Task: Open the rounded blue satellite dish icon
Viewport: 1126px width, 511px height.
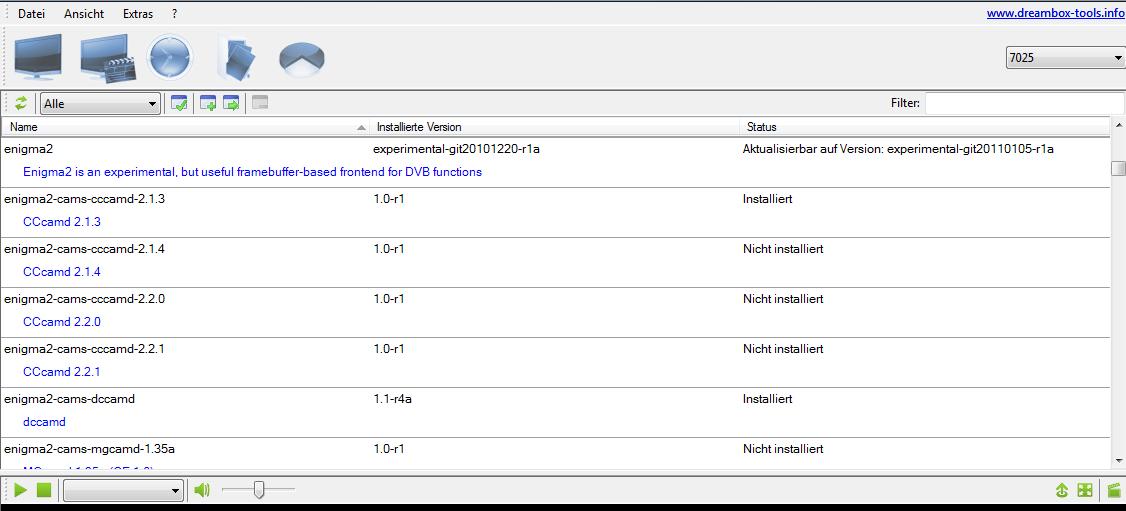Action: (x=302, y=60)
